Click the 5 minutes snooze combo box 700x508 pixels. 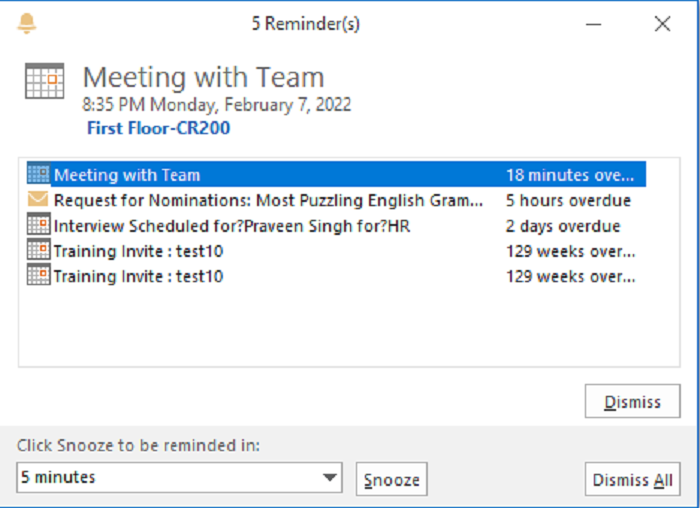coord(179,478)
